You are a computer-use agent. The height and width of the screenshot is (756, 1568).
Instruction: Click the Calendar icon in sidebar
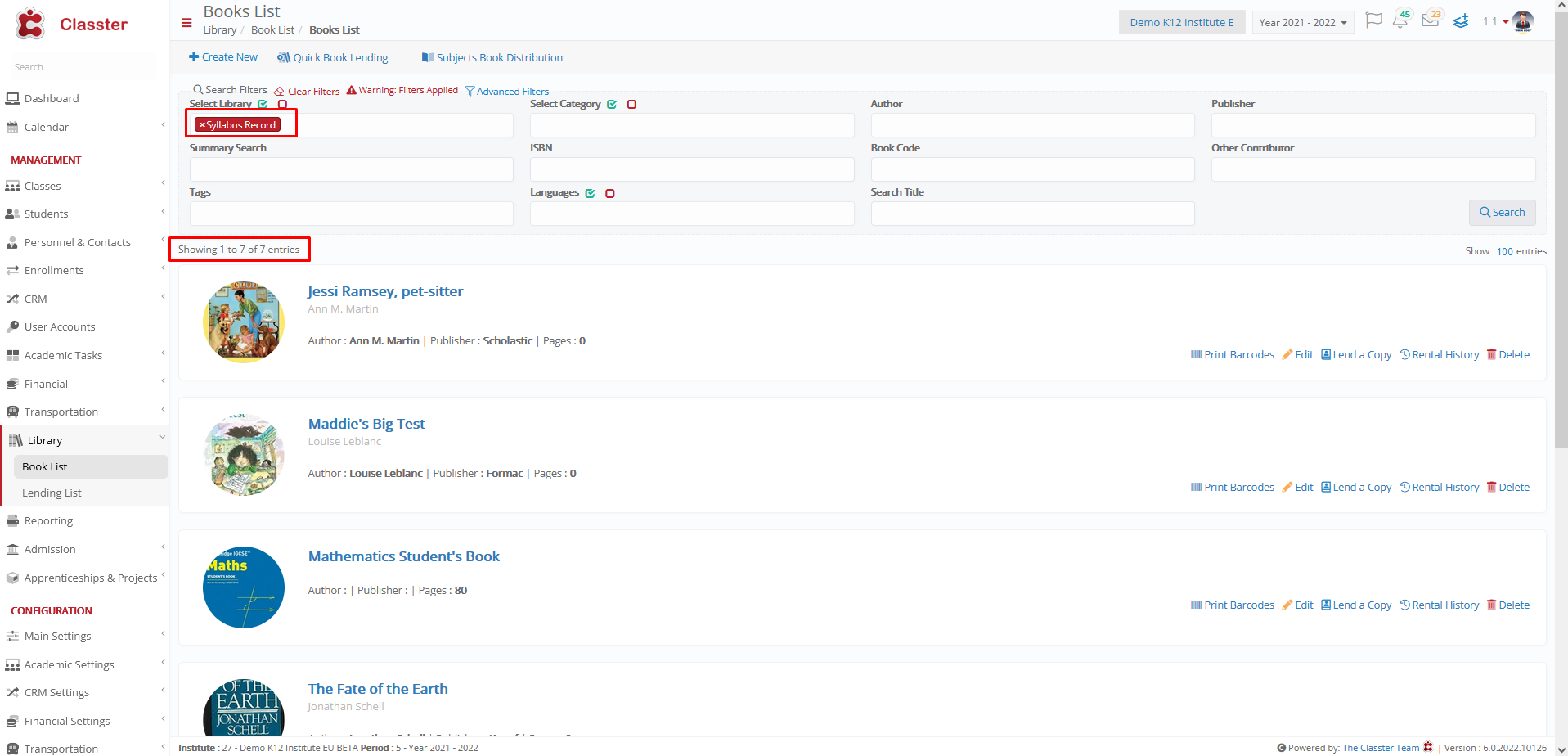(12, 128)
